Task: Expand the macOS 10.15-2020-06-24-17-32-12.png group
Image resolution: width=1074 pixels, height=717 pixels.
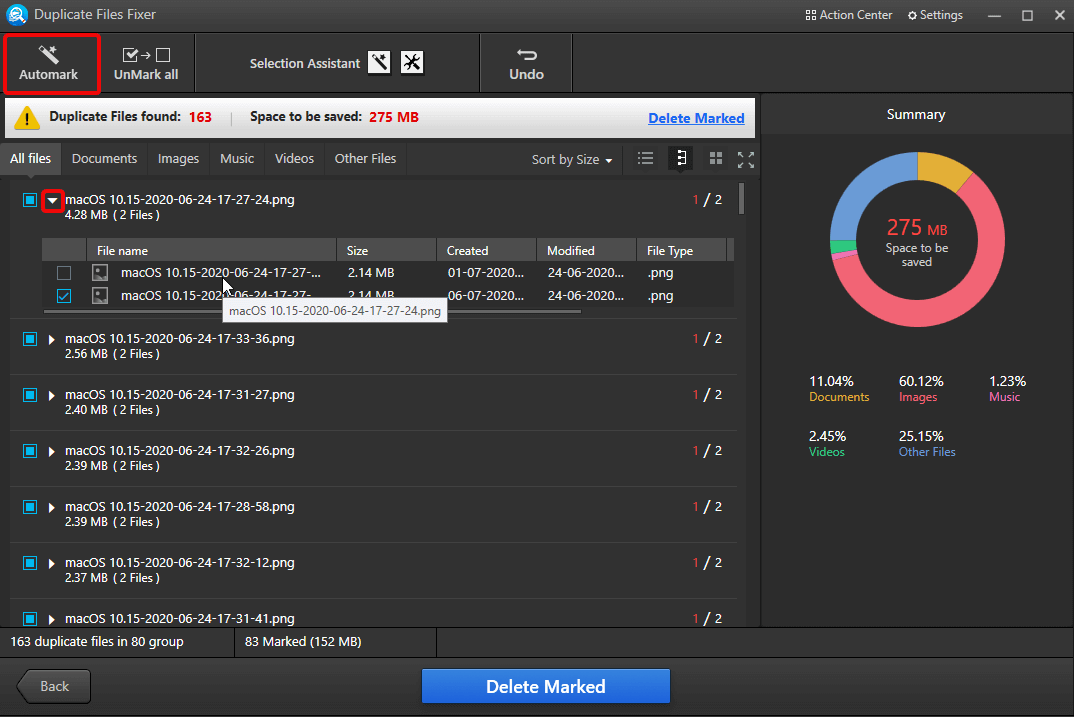Action: point(51,564)
